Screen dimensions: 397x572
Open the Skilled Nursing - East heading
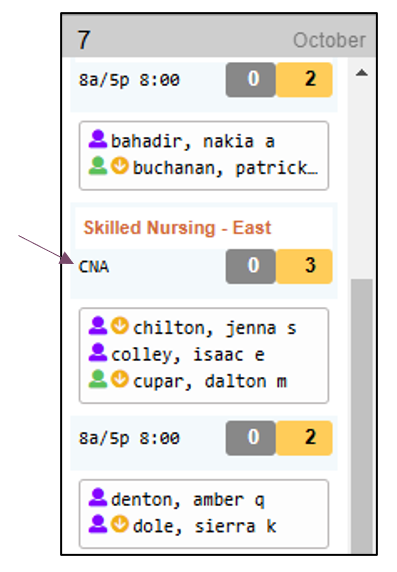tap(177, 228)
